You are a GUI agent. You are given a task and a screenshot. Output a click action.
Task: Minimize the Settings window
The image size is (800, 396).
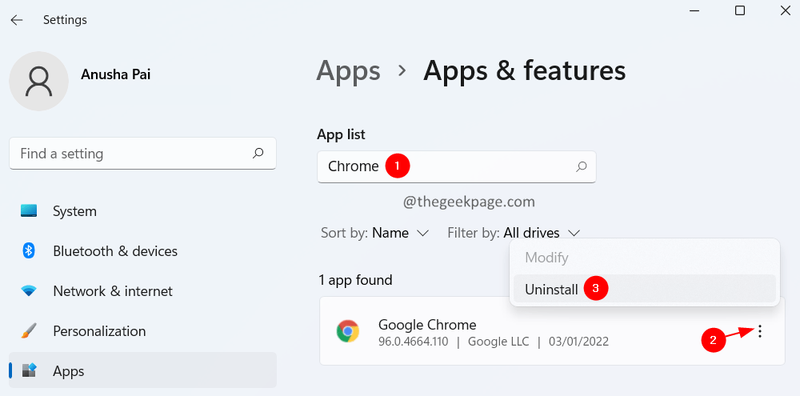tap(693, 10)
